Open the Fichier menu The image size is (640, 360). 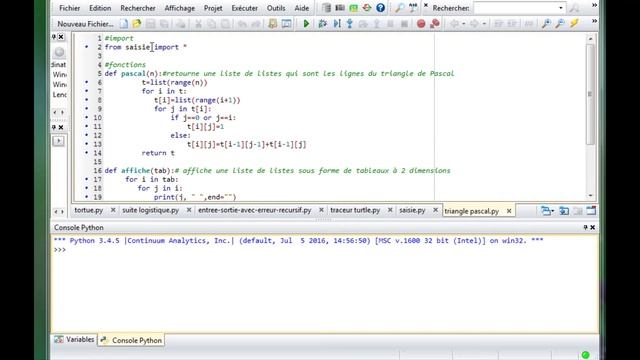pos(69,8)
